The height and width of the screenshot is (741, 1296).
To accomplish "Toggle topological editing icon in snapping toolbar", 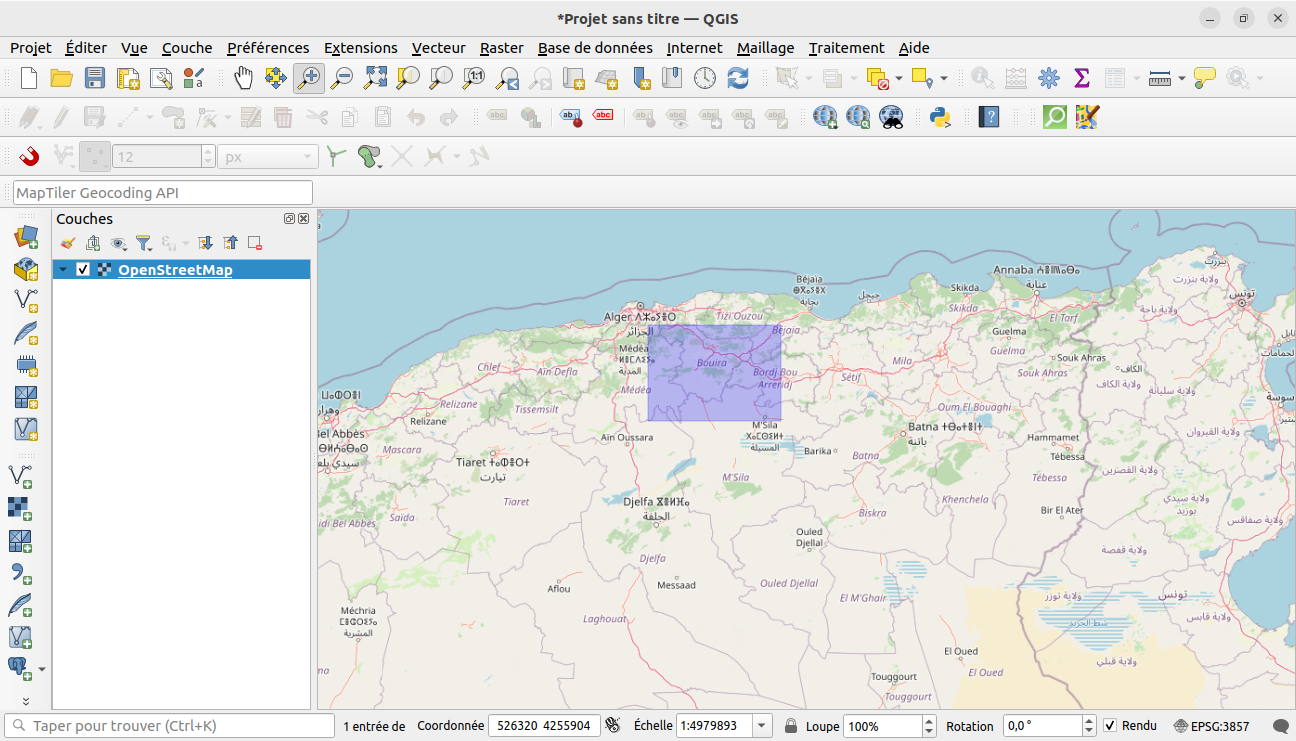I will (336, 156).
